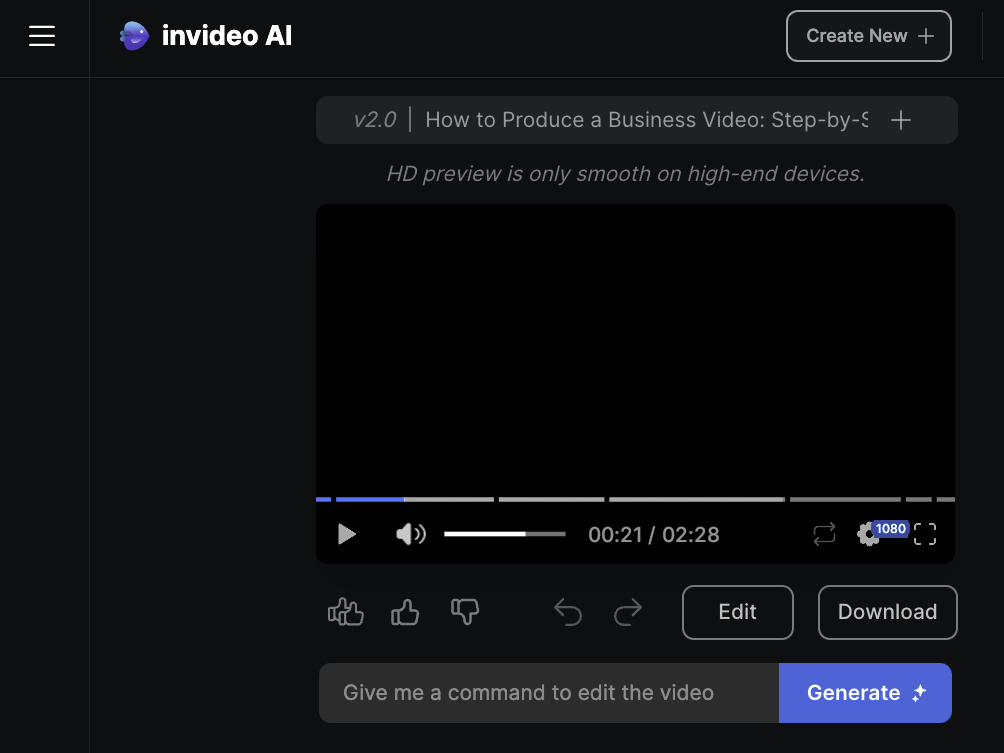Enter fullscreen mode for the video

[x=924, y=534]
